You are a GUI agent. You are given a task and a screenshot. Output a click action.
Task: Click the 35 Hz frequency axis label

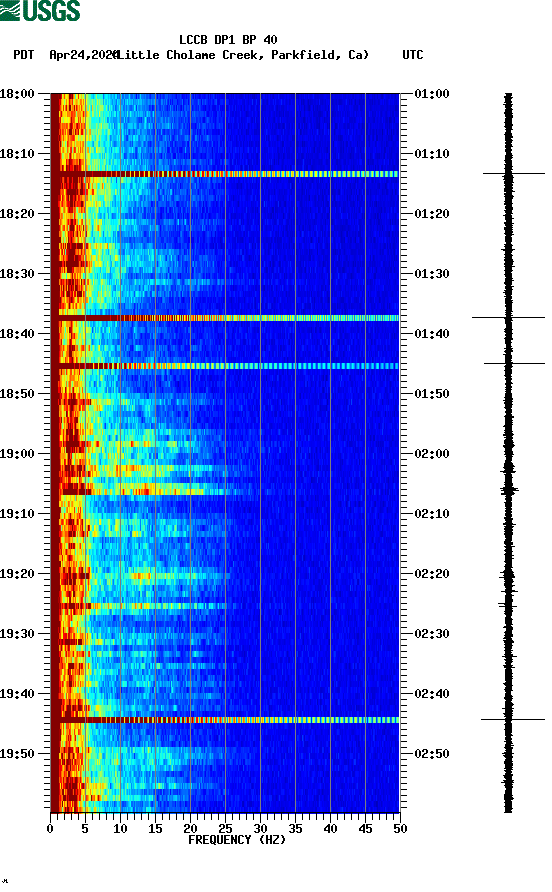tap(295, 829)
